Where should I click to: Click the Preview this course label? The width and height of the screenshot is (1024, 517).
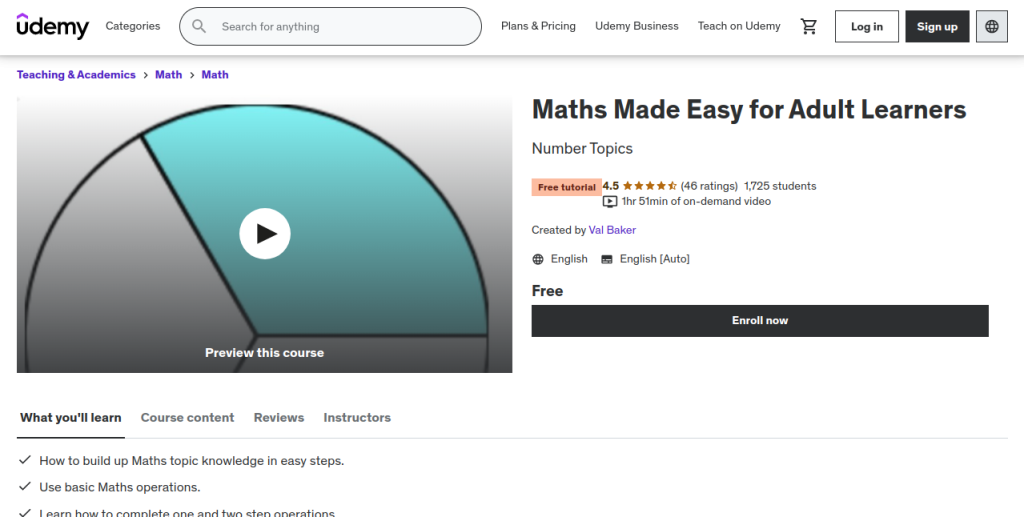(264, 352)
